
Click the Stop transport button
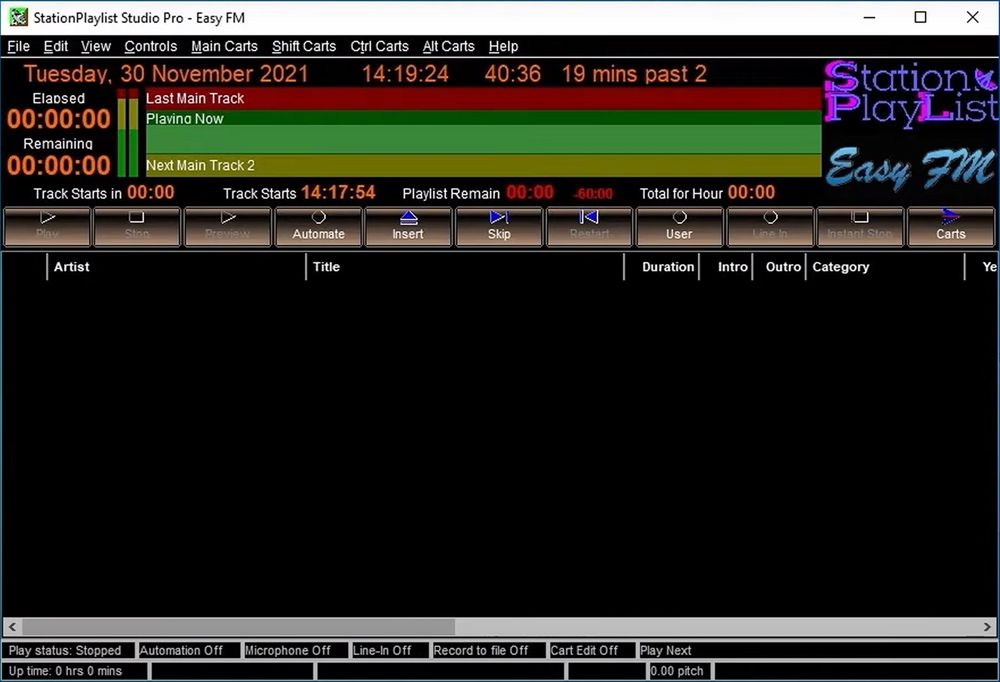(137, 226)
